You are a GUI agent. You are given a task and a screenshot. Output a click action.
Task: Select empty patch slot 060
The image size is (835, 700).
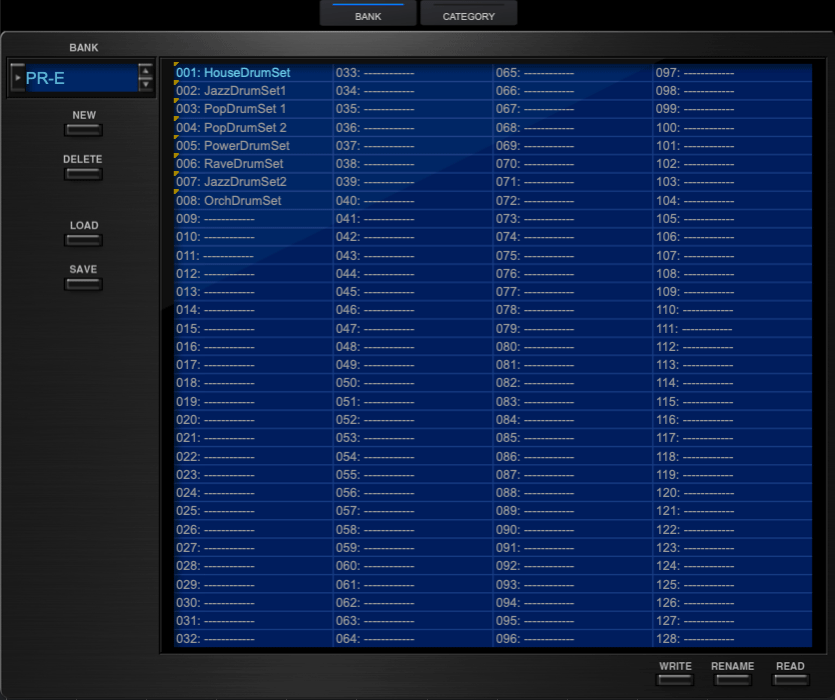(x=413, y=566)
